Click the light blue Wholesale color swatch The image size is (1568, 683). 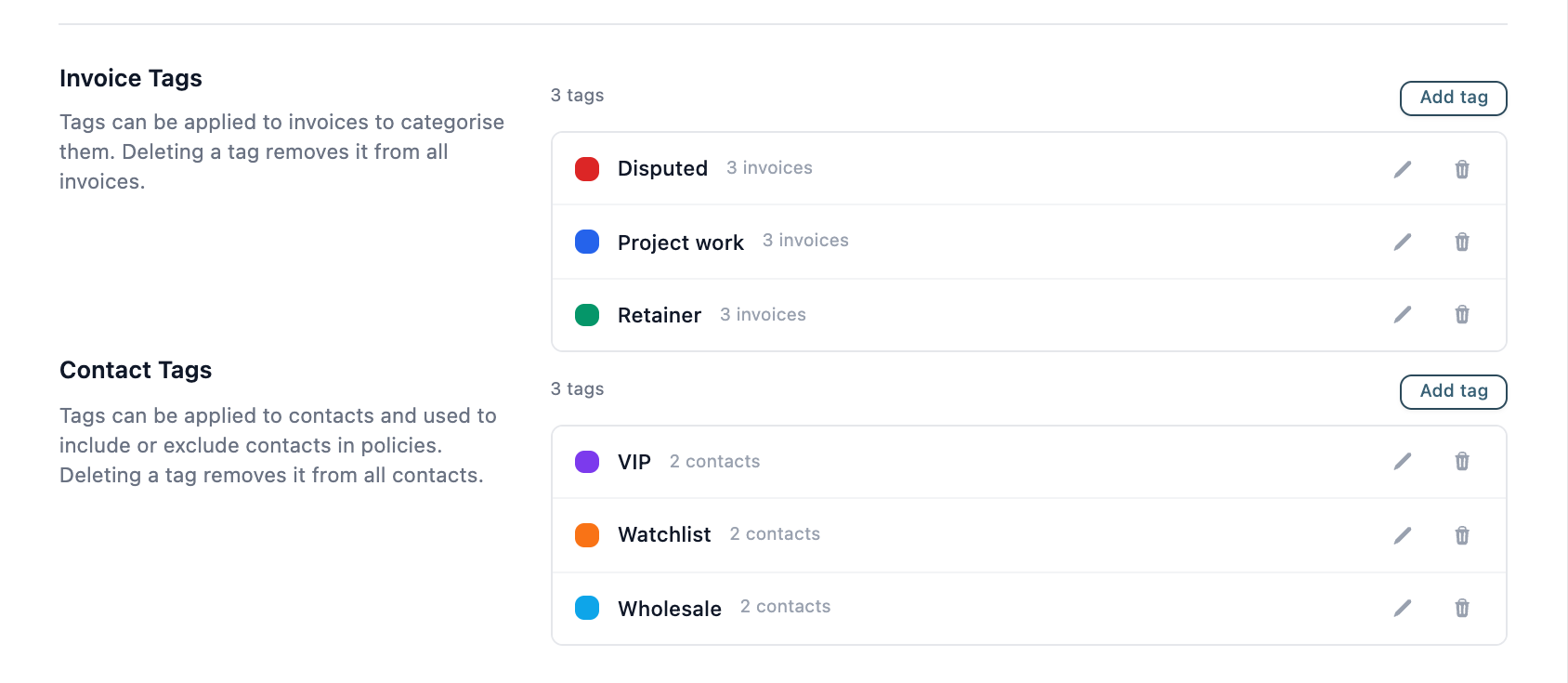(x=587, y=608)
